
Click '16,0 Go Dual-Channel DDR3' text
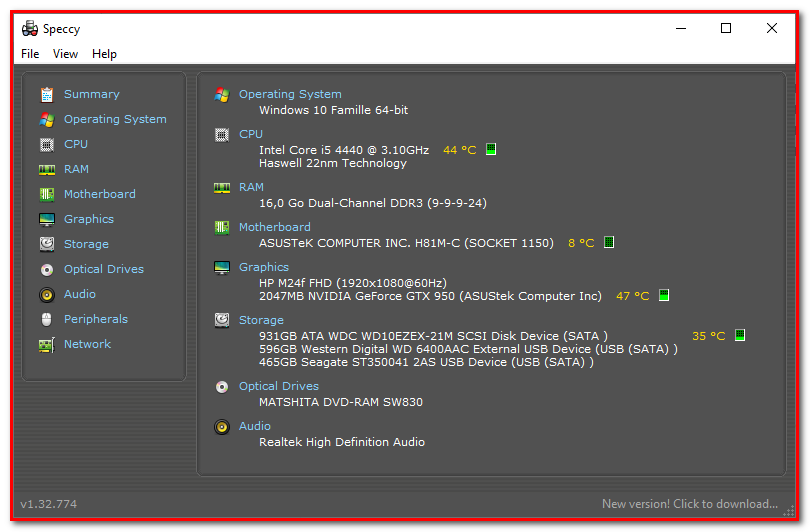click(340, 203)
